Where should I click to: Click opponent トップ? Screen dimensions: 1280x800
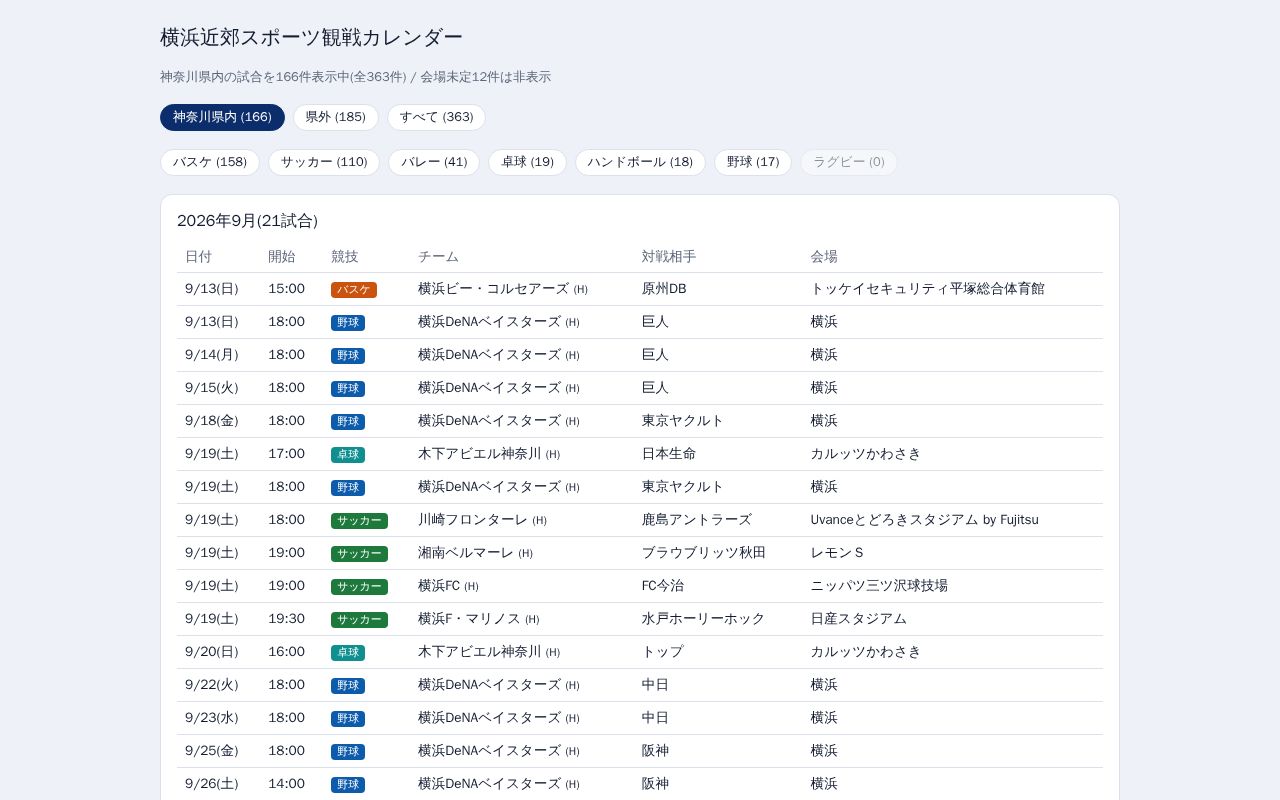[662, 652]
